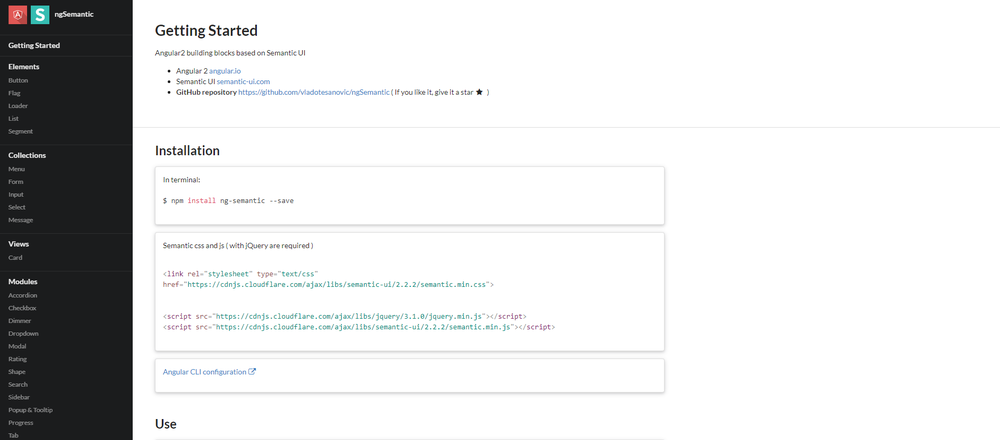Click the teal Semantic UI logo icon

point(40,14)
